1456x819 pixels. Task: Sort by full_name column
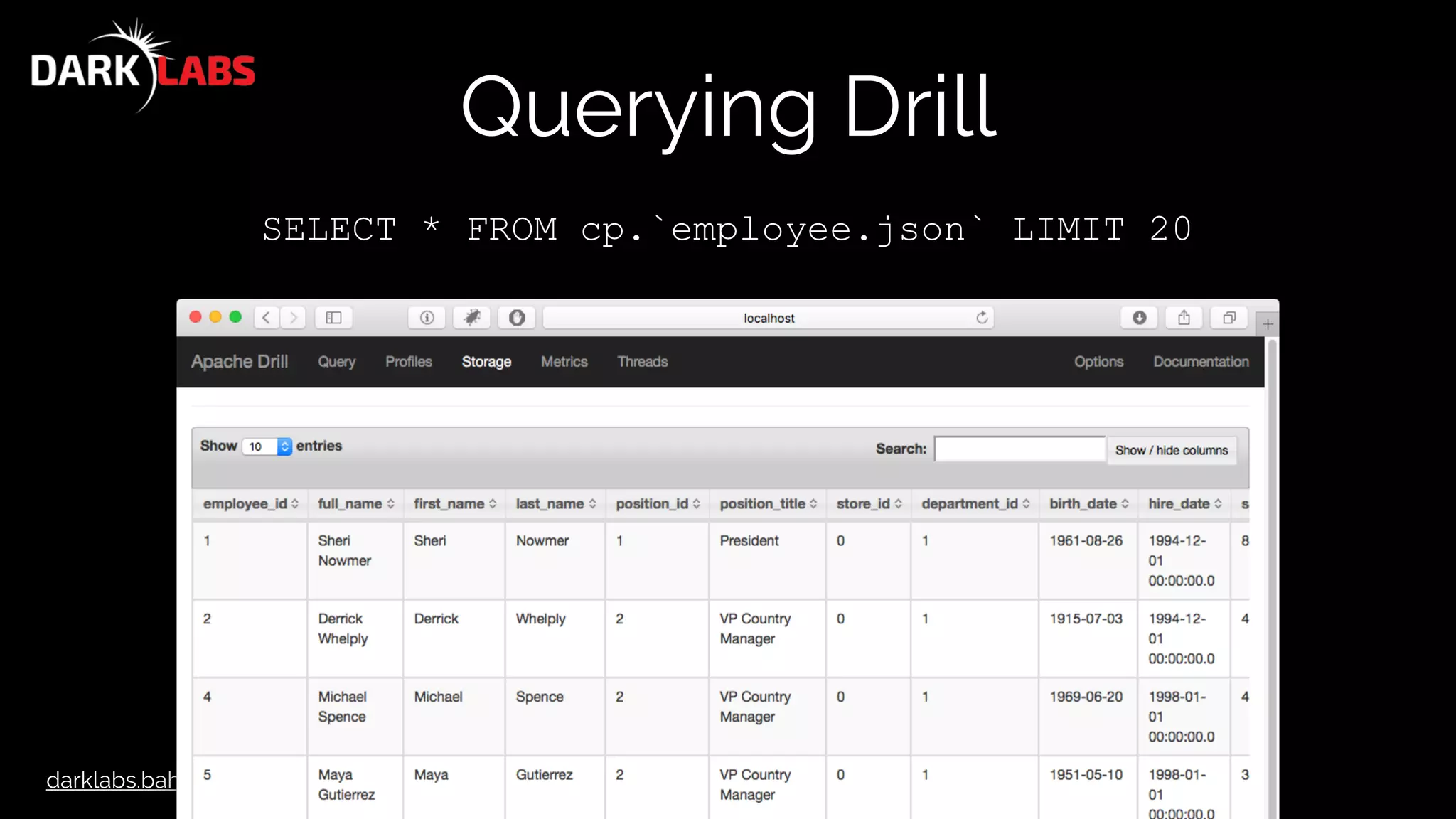[x=355, y=504]
